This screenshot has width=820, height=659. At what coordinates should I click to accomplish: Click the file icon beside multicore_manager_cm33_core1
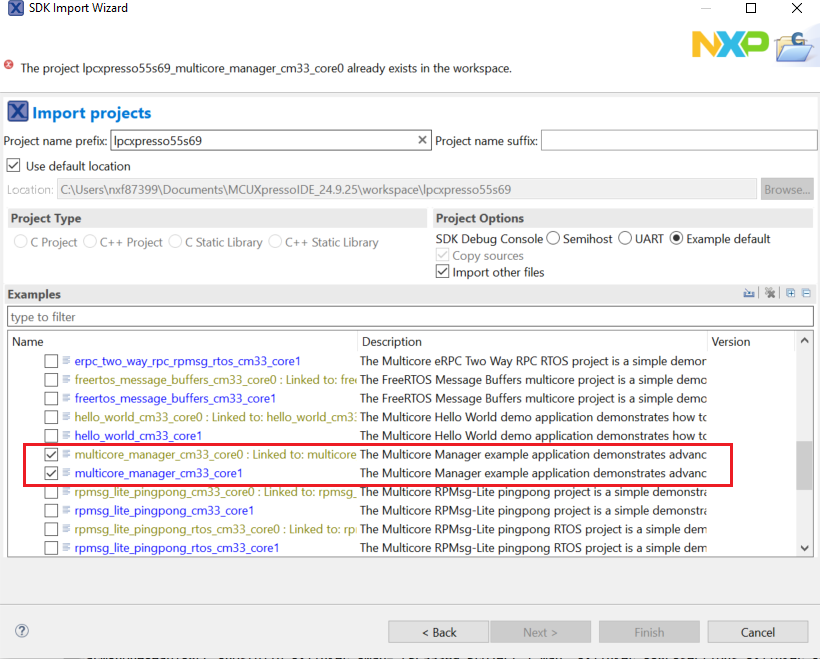(x=66, y=473)
